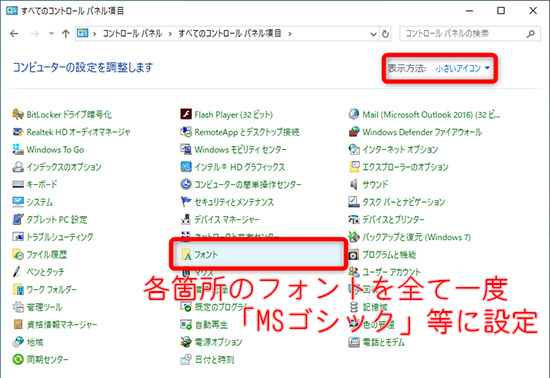
Task: Go up one level with up arrow
Action: click(66, 34)
